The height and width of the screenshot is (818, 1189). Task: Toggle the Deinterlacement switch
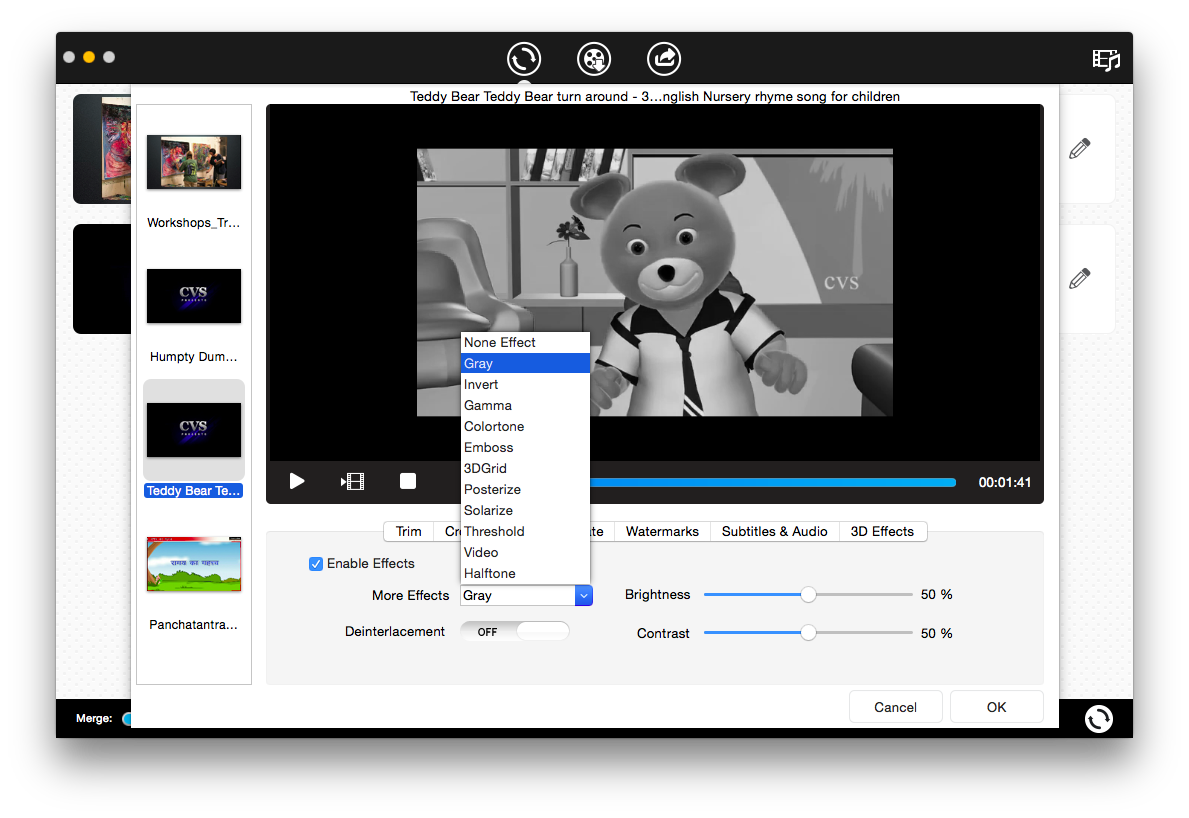tap(515, 632)
